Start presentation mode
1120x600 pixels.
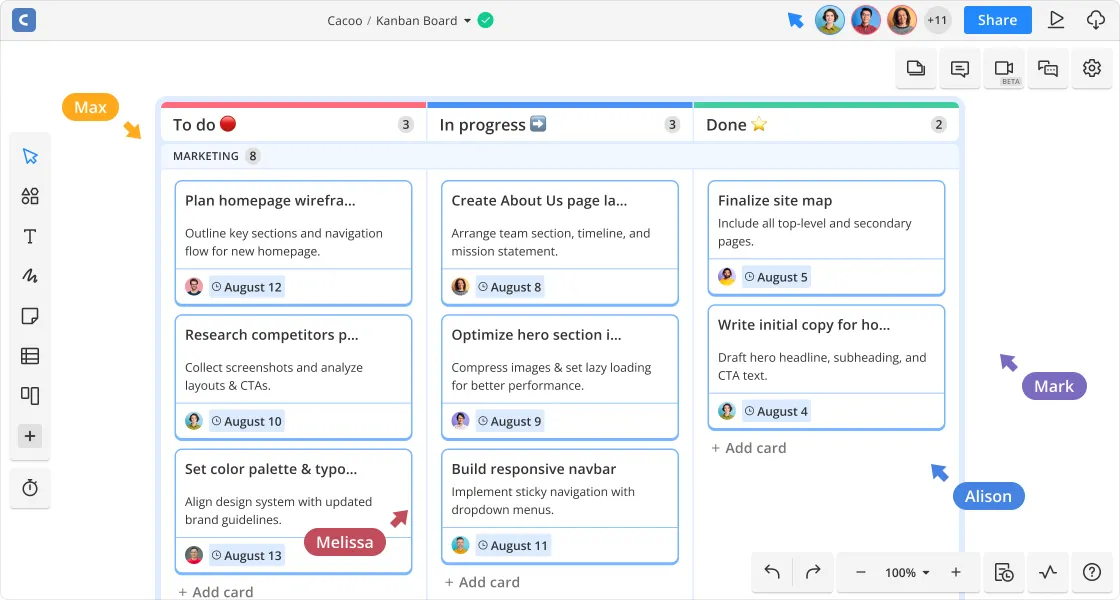[1056, 20]
